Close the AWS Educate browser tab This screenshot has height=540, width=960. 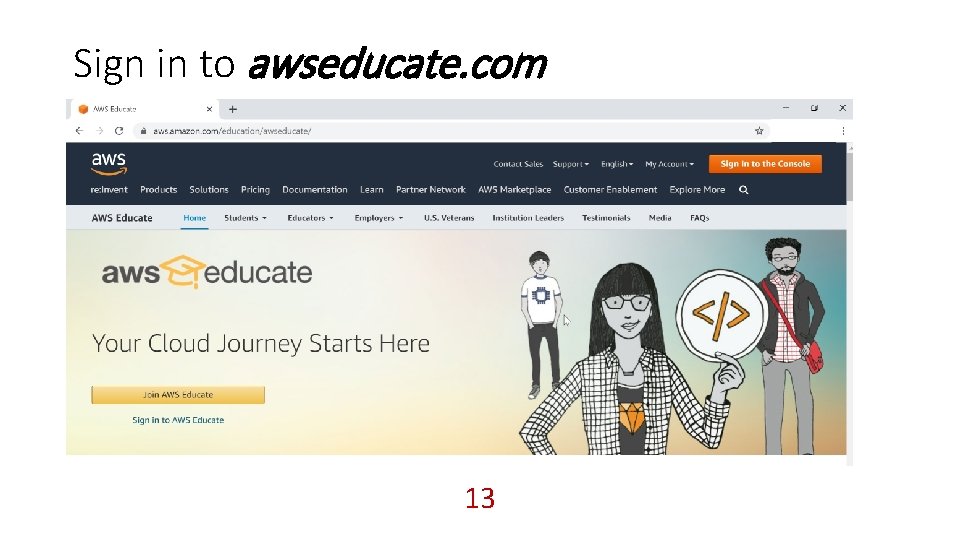pyautogui.click(x=209, y=109)
